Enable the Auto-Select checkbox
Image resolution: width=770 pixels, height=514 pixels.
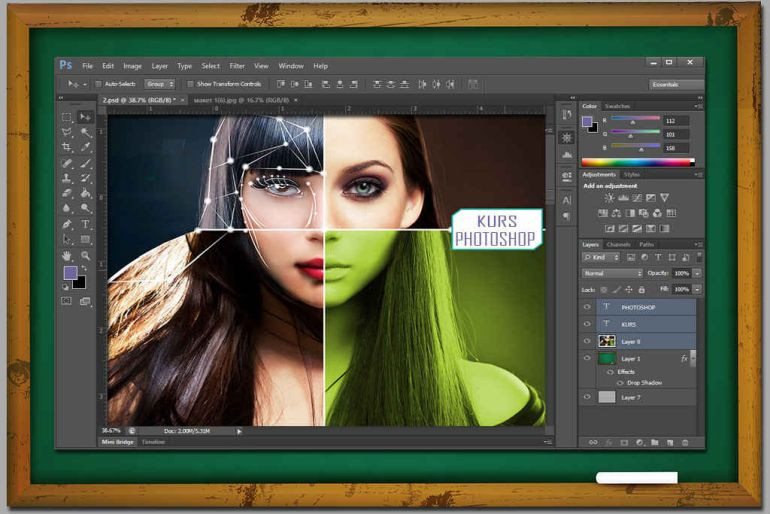tap(99, 84)
